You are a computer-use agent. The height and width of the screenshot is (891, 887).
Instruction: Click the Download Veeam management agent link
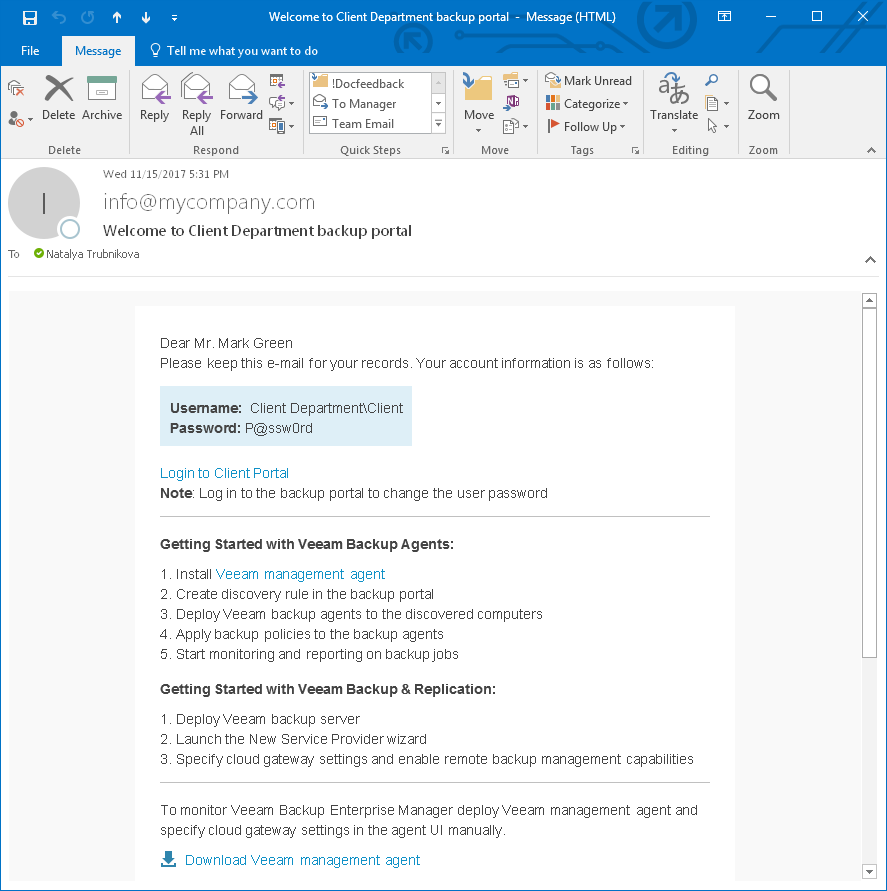pos(302,860)
